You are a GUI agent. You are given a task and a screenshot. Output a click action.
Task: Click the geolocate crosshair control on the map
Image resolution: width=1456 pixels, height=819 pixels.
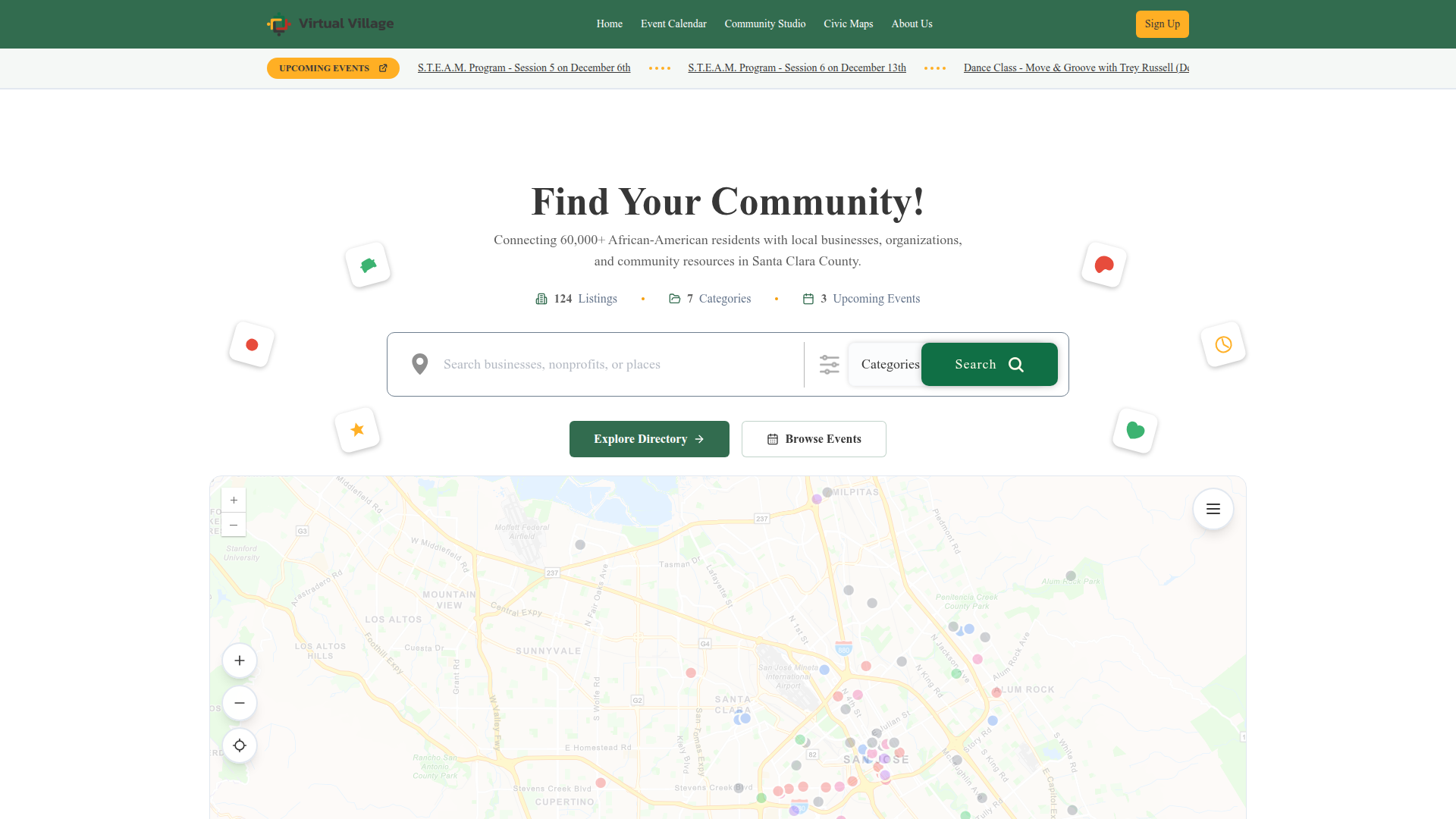[240, 745]
